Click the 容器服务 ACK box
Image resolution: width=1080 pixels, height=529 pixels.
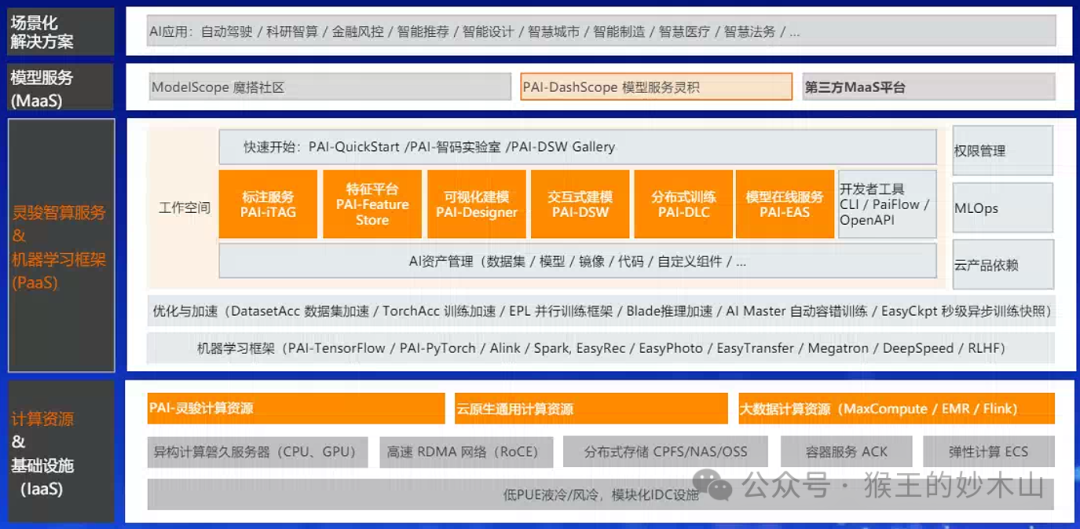(x=847, y=452)
